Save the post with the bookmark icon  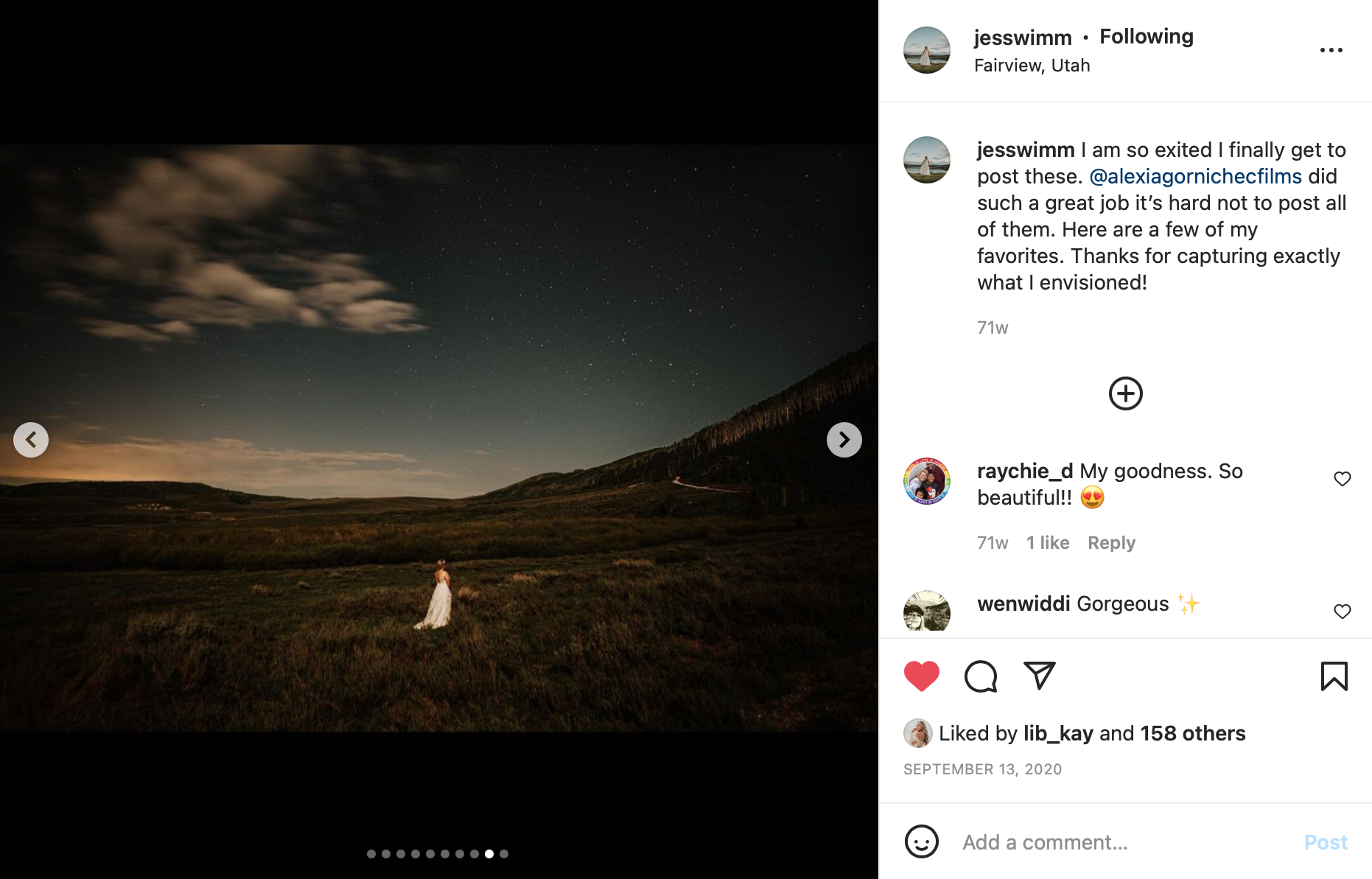(1334, 676)
